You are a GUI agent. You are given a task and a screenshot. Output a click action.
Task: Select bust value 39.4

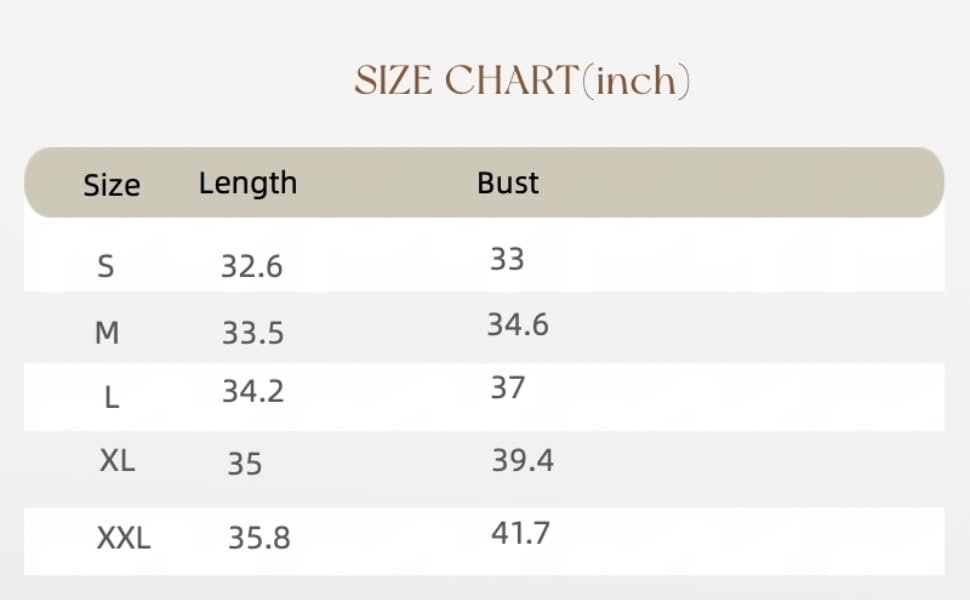tap(523, 461)
